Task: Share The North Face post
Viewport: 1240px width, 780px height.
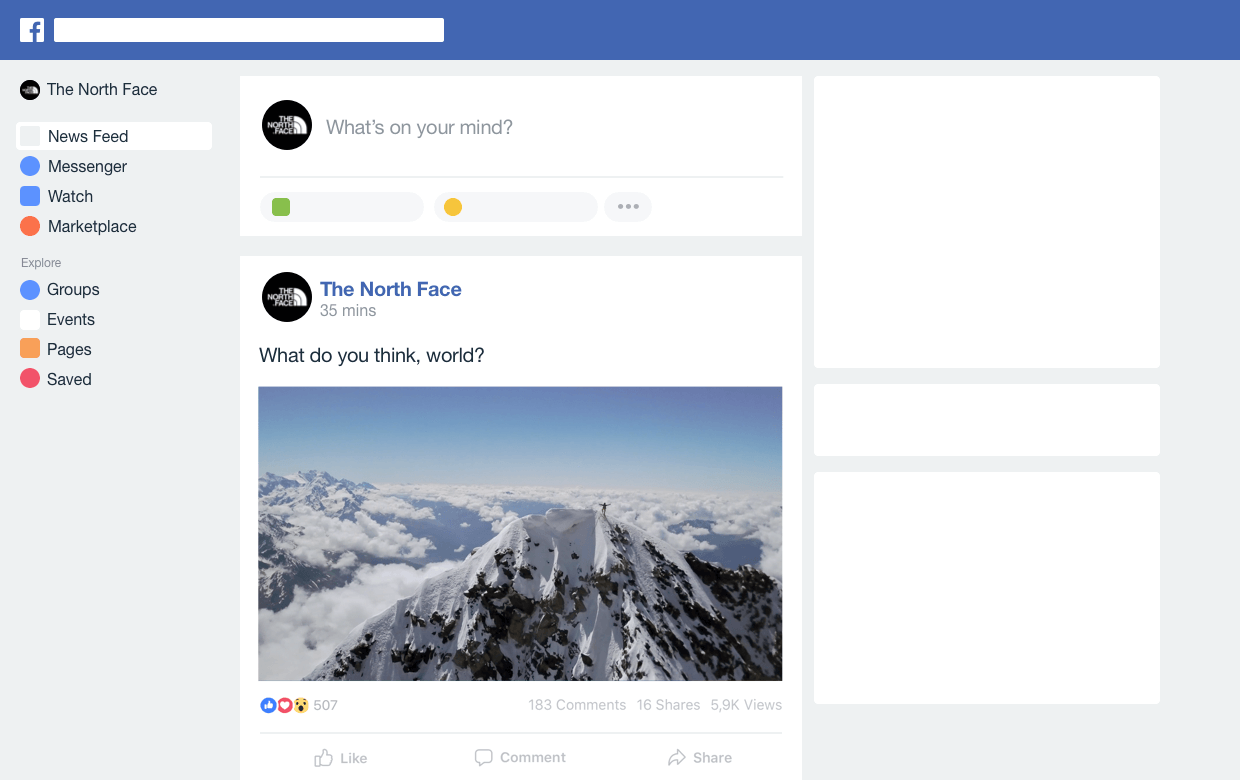Action: [x=700, y=758]
